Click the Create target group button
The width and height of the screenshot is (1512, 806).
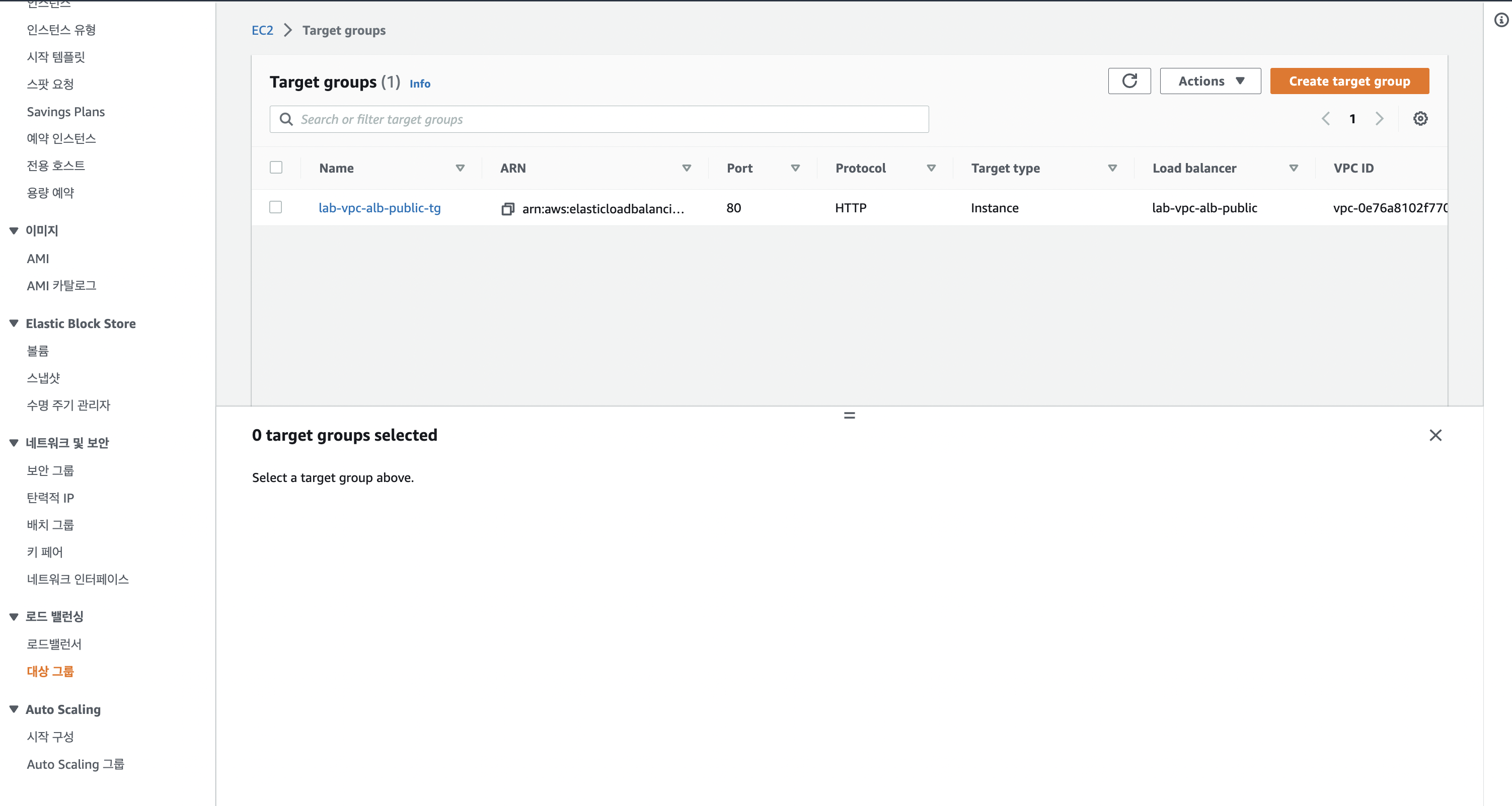tap(1349, 81)
